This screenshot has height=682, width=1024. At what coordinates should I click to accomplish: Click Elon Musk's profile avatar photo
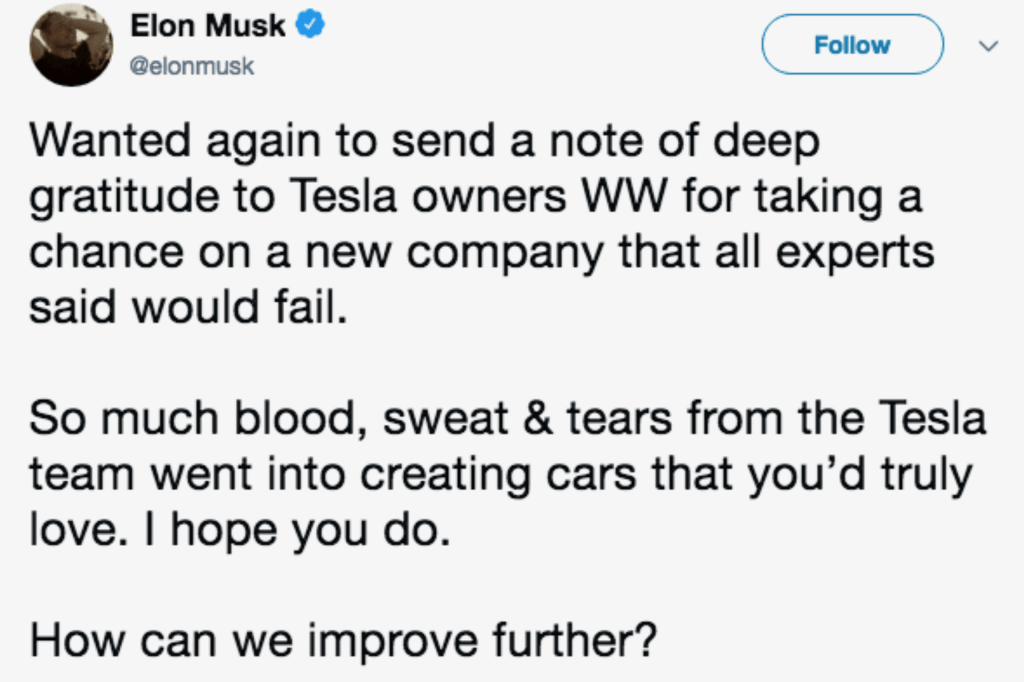[x=70, y=45]
